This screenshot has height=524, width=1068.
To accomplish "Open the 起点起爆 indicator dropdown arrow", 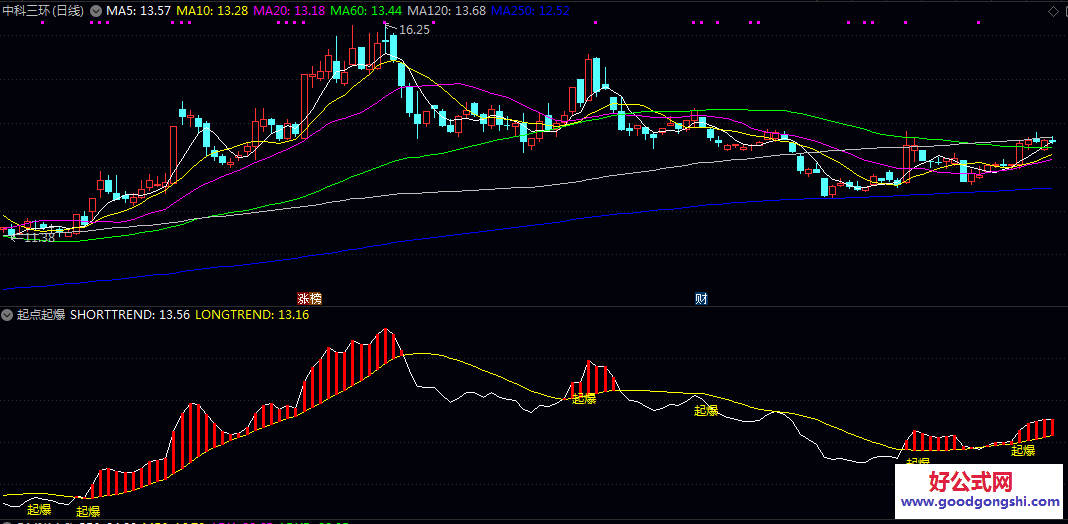I will pos(8,315).
